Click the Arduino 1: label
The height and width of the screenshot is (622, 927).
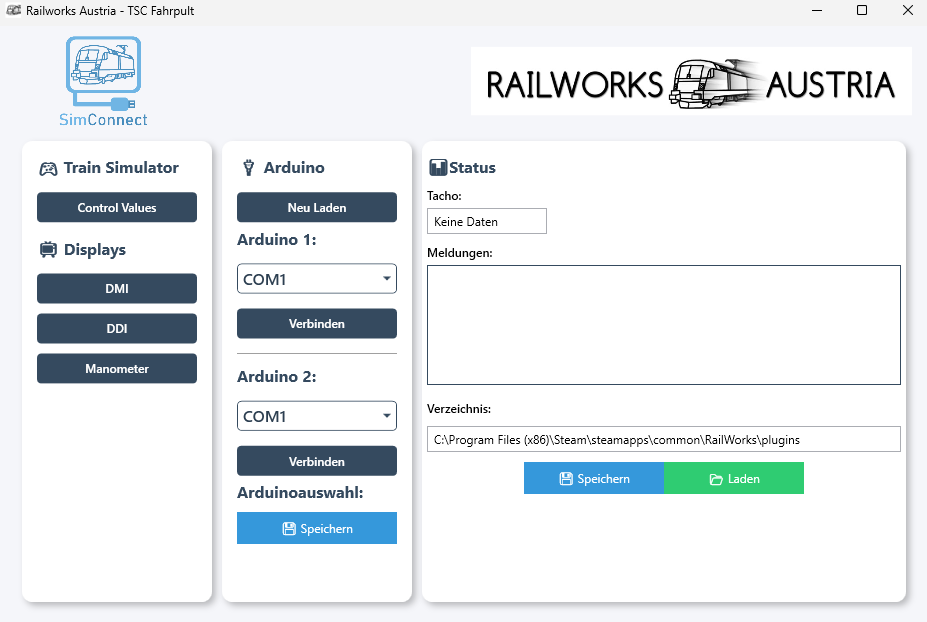click(x=277, y=239)
